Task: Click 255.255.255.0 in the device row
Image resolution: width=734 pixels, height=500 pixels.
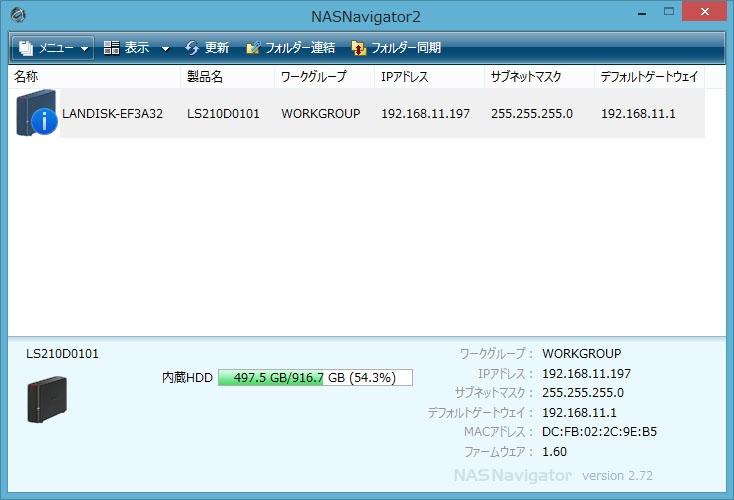Action: pyautogui.click(x=532, y=114)
